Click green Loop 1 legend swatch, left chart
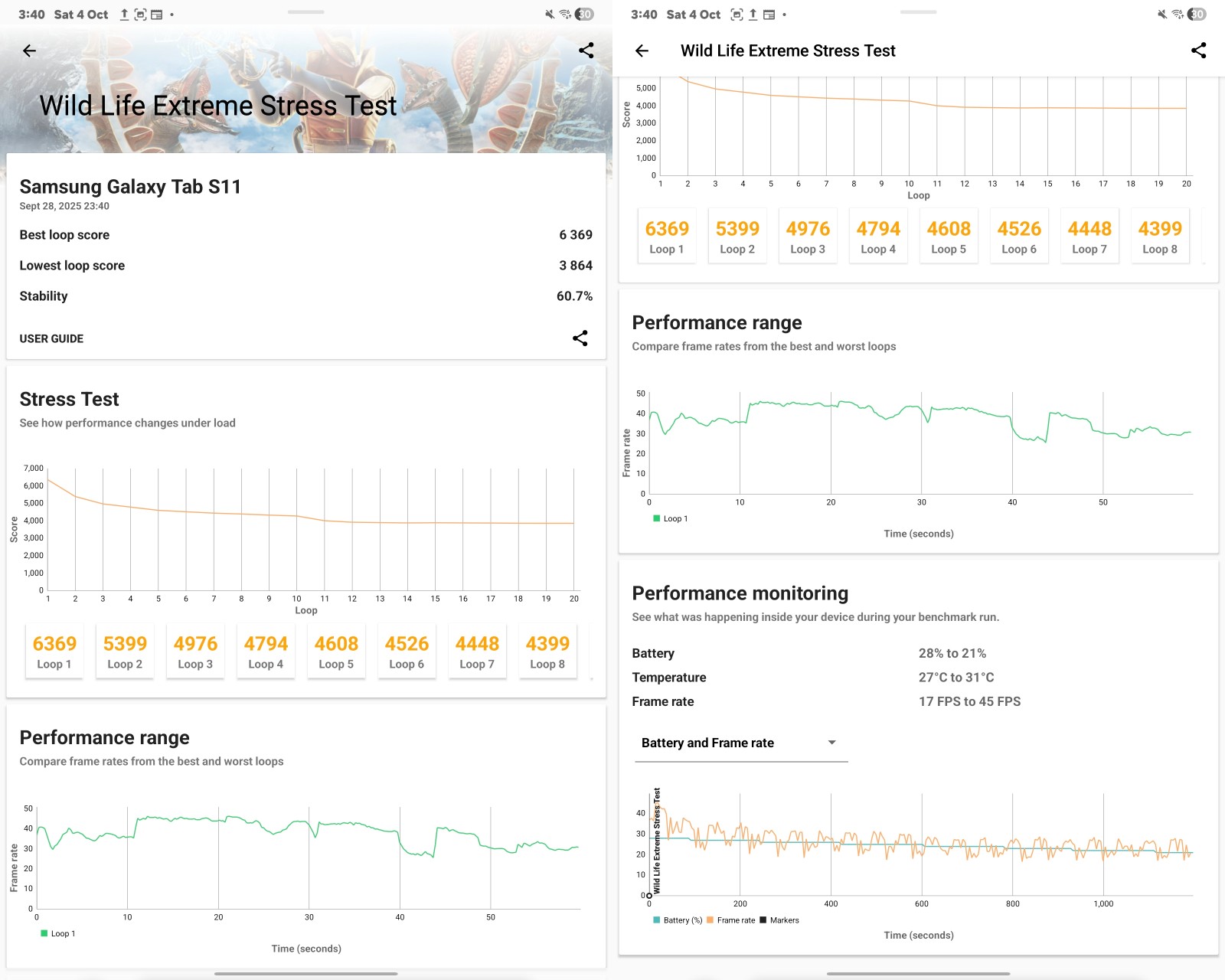 44,933
